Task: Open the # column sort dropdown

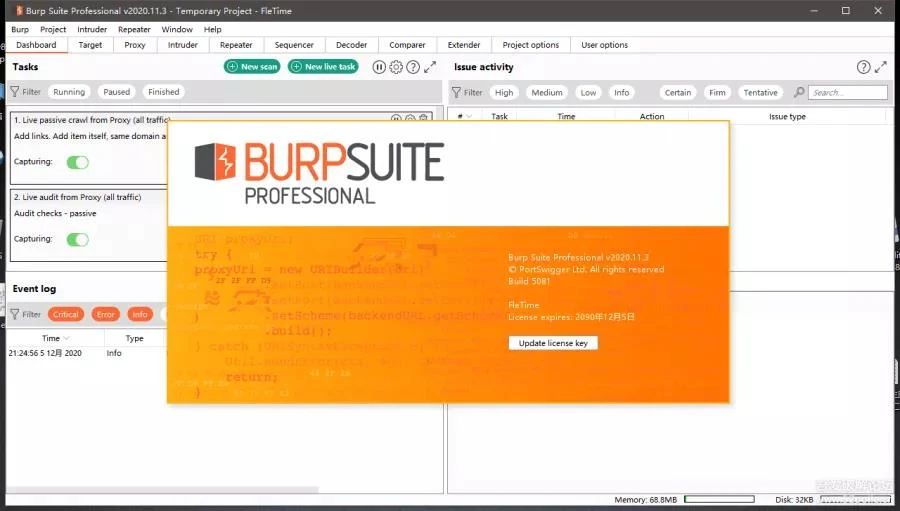Action: coord(470,117)
